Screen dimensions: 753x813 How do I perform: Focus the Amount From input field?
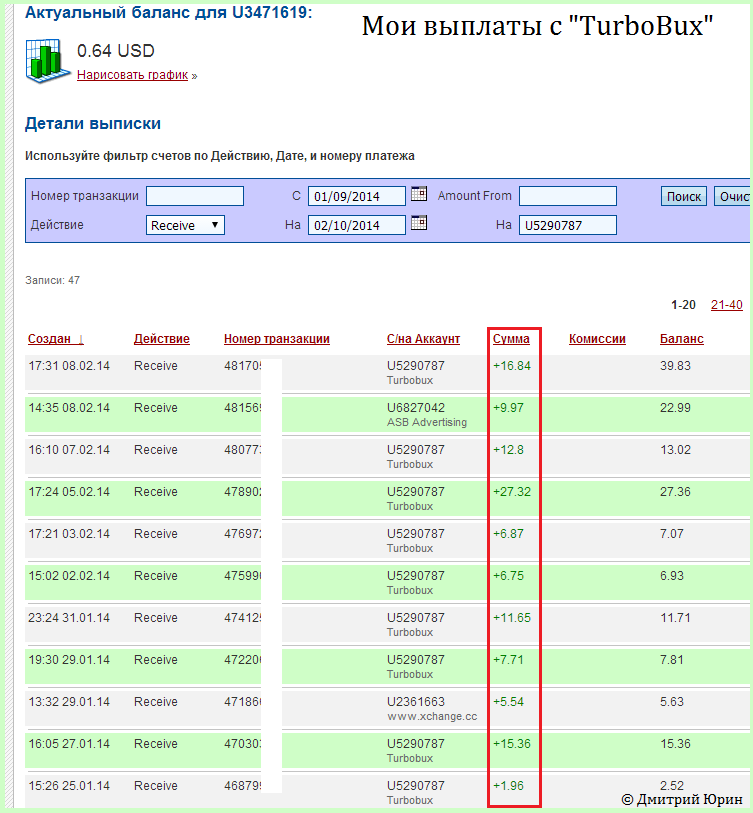click(568, 196)
